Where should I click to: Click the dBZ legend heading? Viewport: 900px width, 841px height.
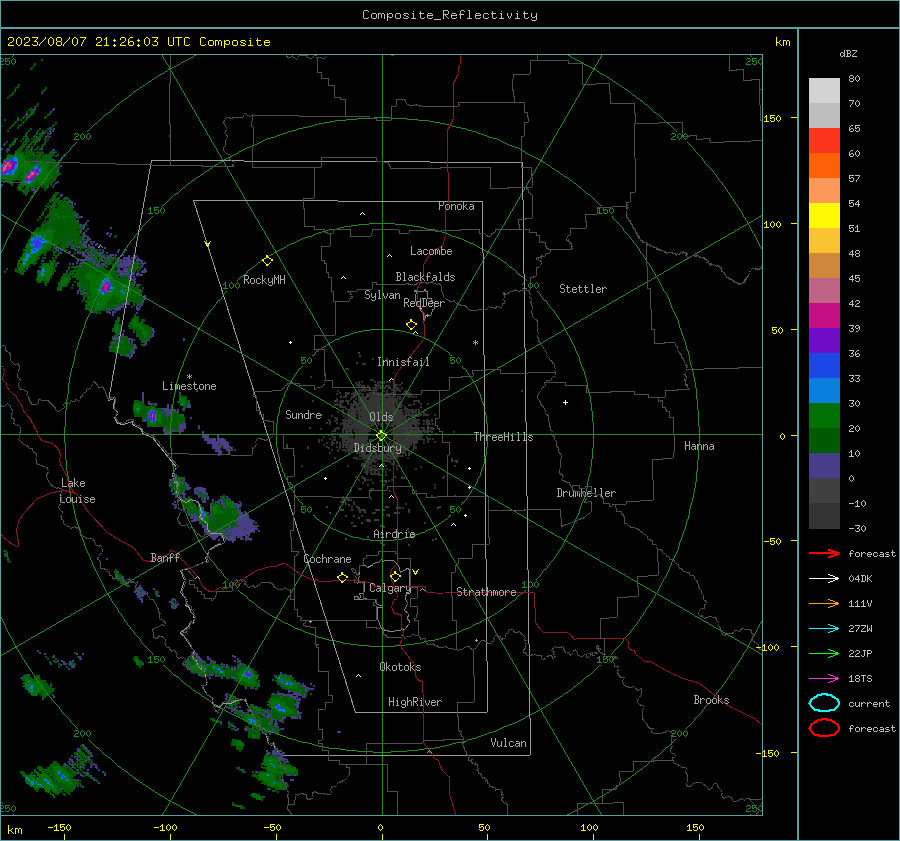click(848, 53)
